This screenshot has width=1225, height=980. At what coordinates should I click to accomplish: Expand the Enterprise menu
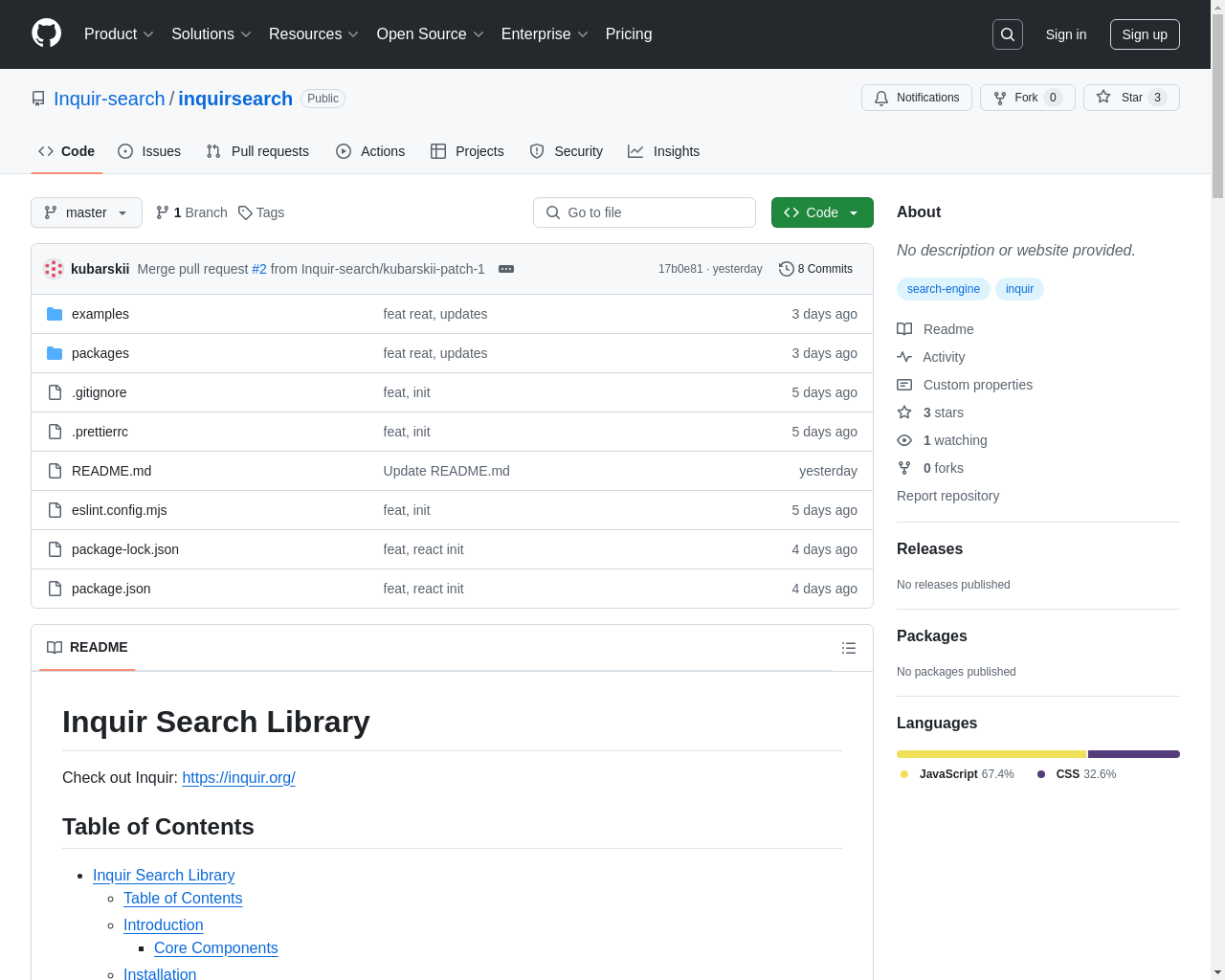coord(545,34)
